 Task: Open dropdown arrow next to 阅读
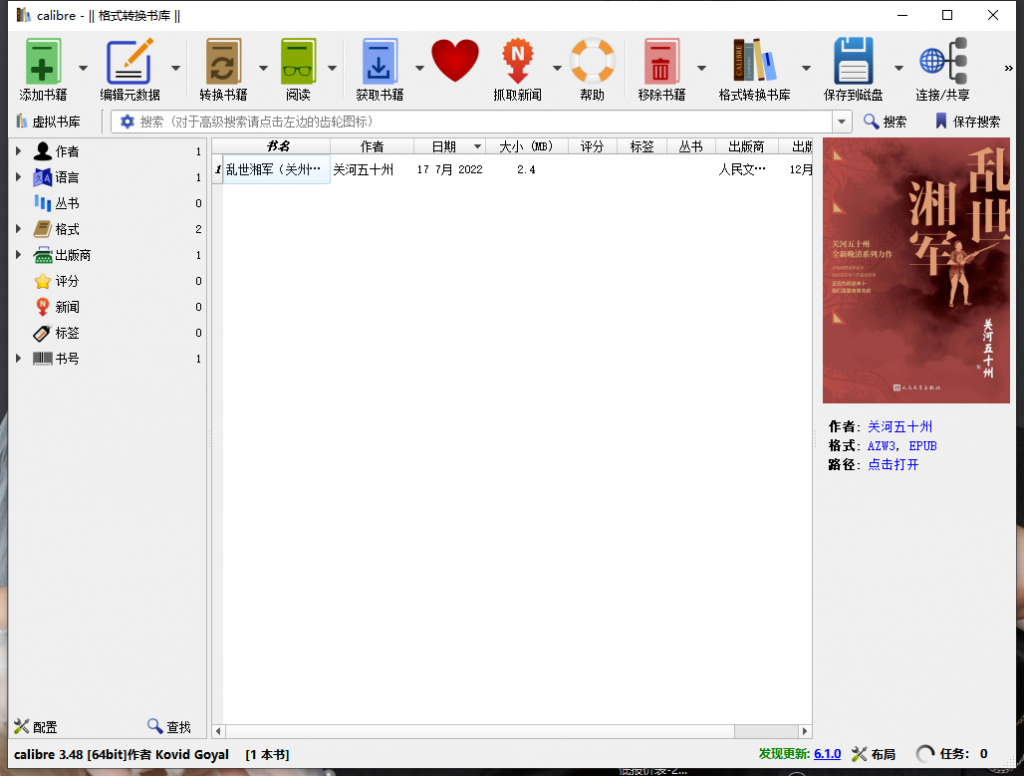(x=332, y=68)
